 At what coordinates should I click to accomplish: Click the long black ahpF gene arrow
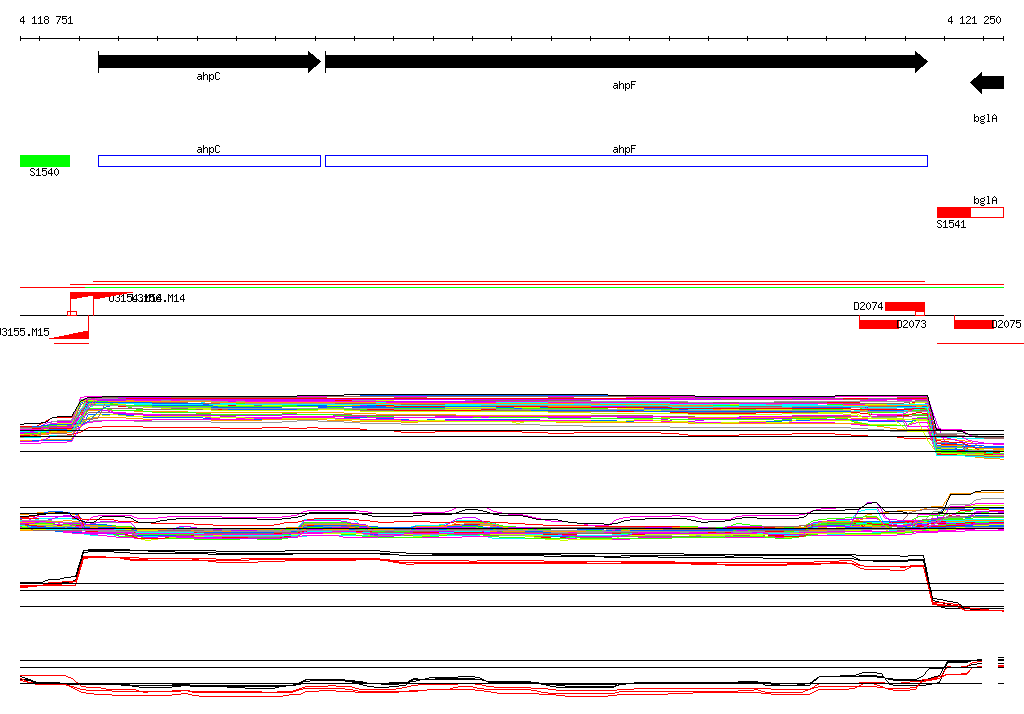click(x=626, y=62)
